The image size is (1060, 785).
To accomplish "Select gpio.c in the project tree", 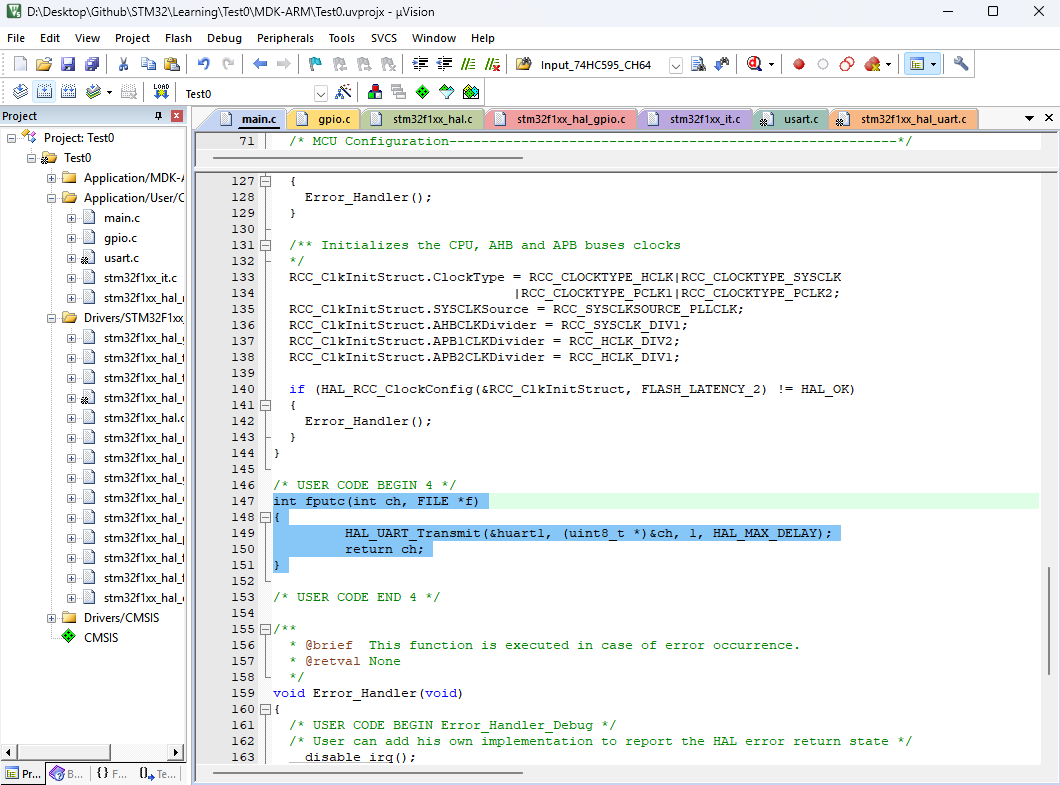I will point(120,238).
